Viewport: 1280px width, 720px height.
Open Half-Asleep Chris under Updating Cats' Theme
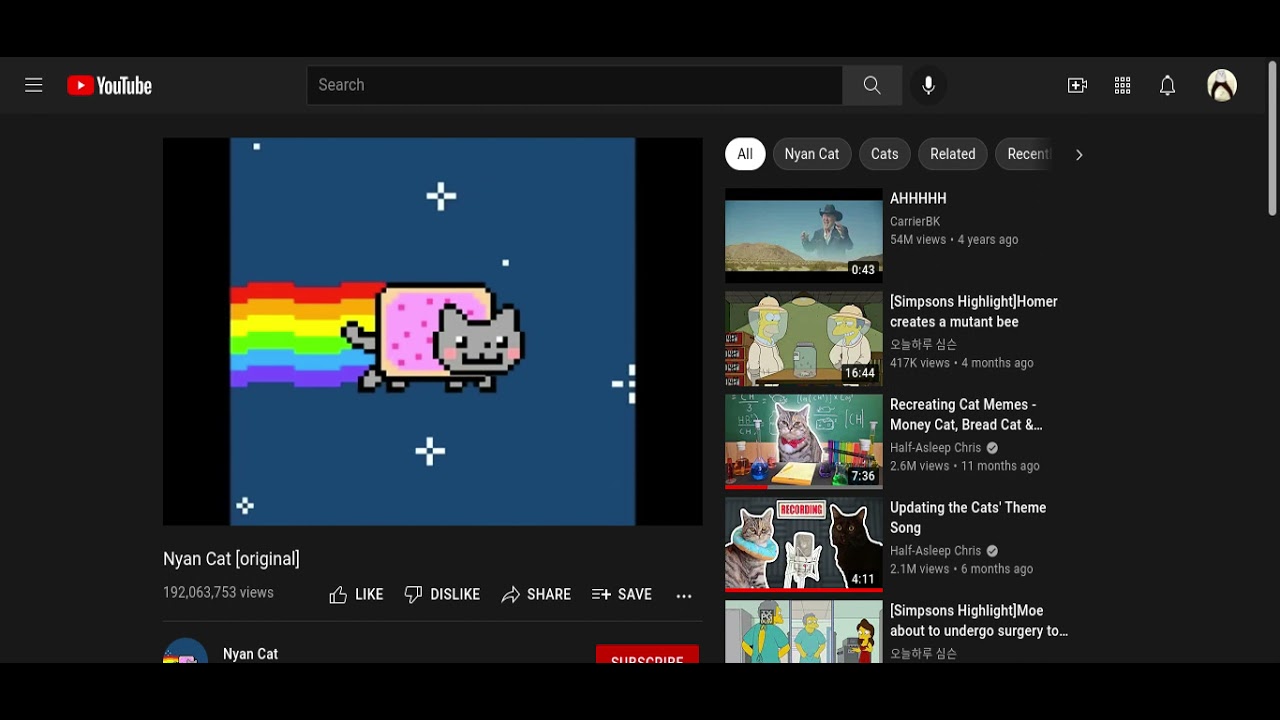935,550
